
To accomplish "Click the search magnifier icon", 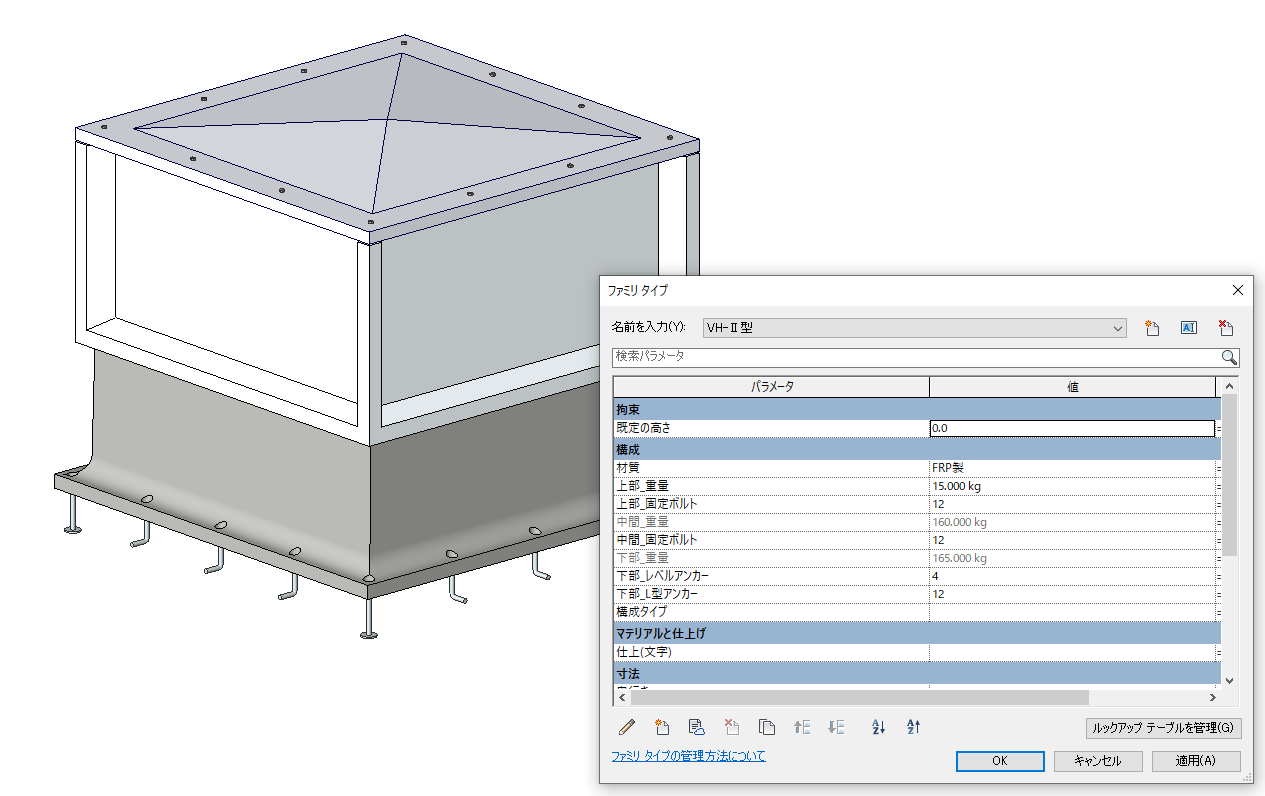I will tap(1229, 357).
